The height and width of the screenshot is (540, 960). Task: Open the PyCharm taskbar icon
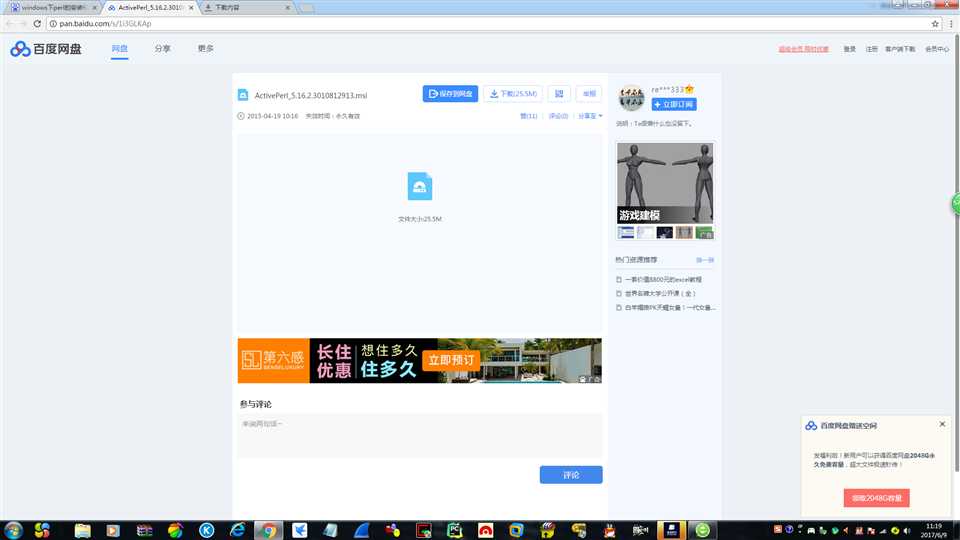[454, 530]
